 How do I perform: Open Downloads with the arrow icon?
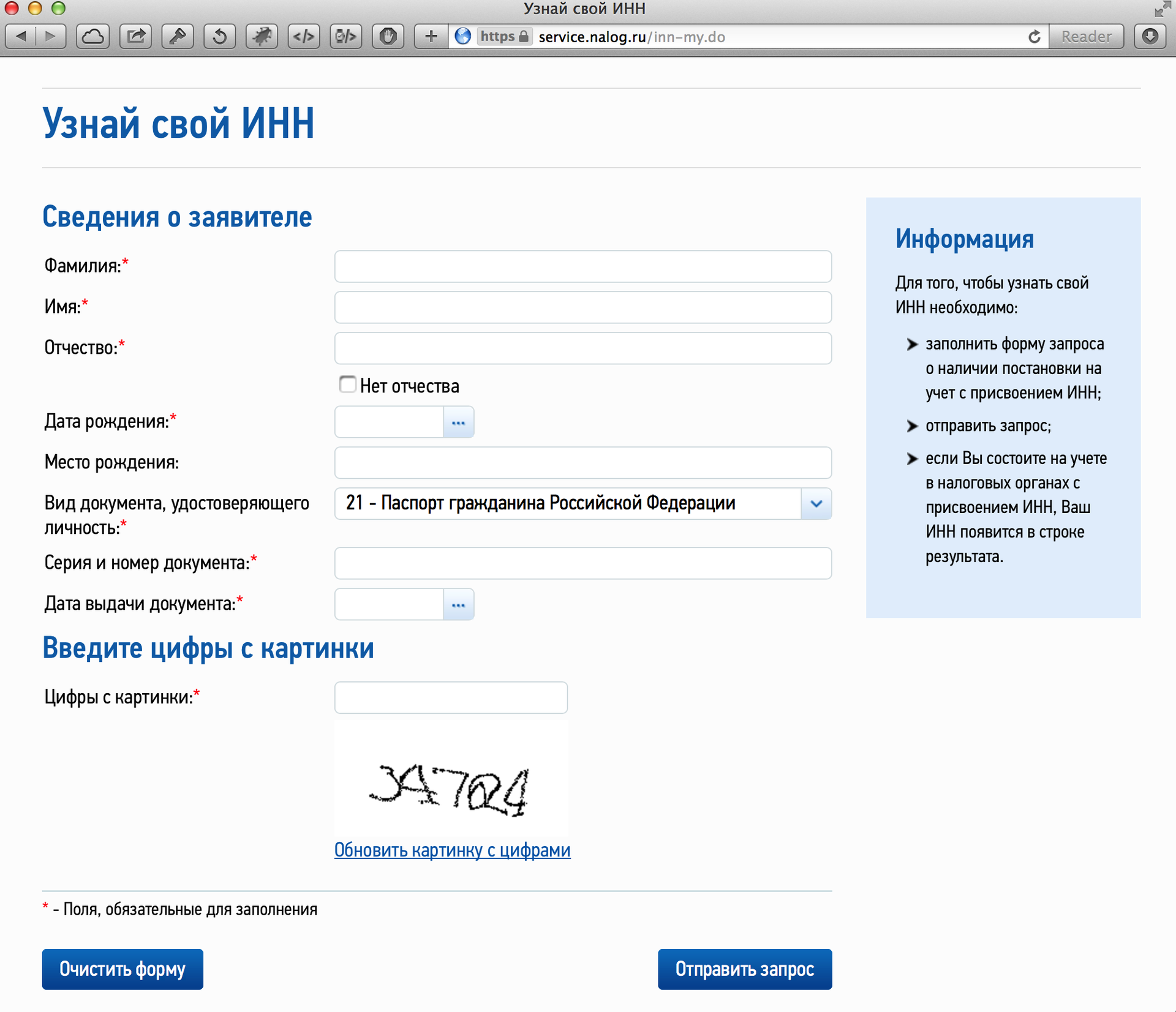click(1150, 36)
